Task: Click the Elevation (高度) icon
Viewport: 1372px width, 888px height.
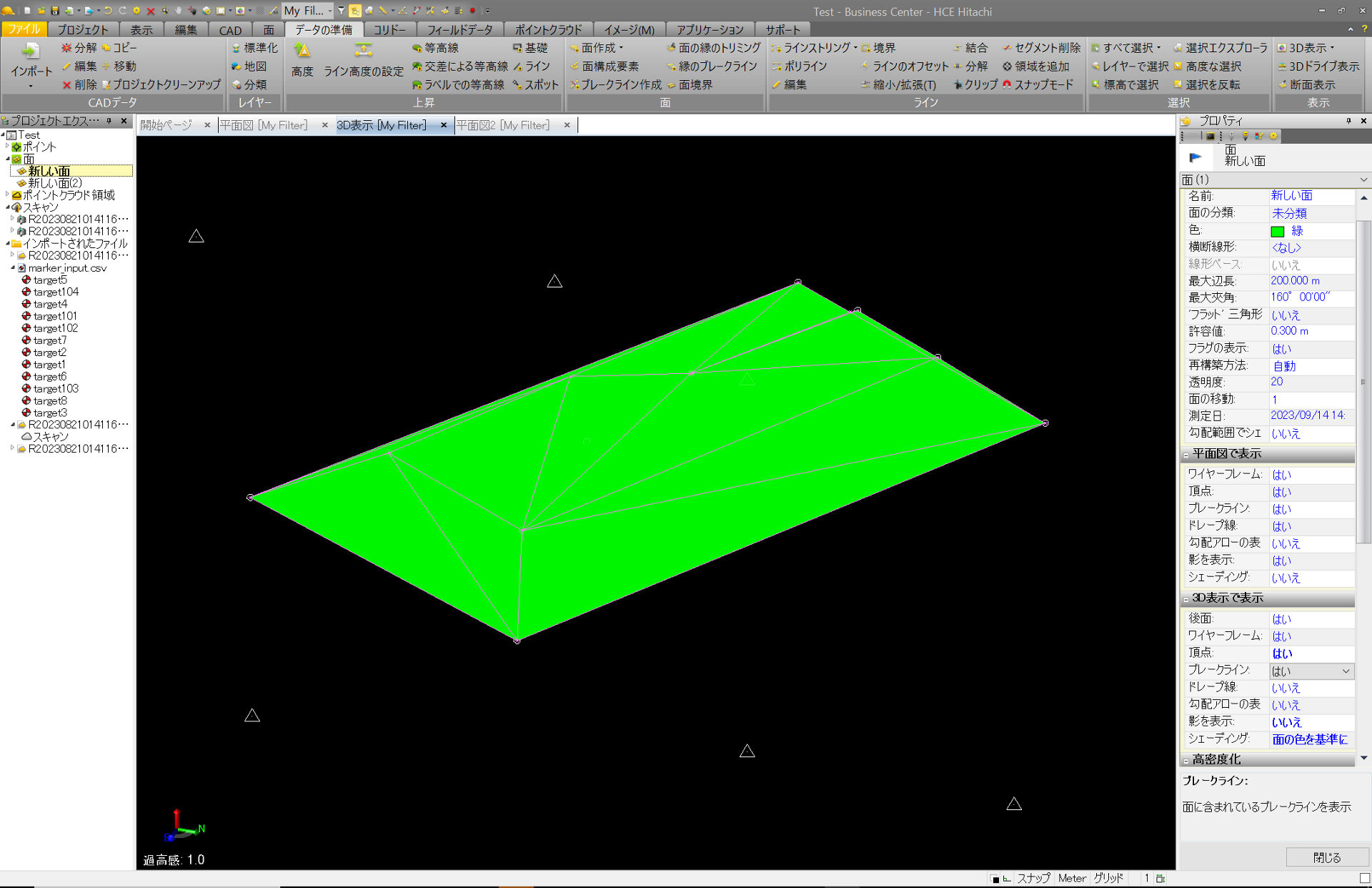Action: coord(302,50)
